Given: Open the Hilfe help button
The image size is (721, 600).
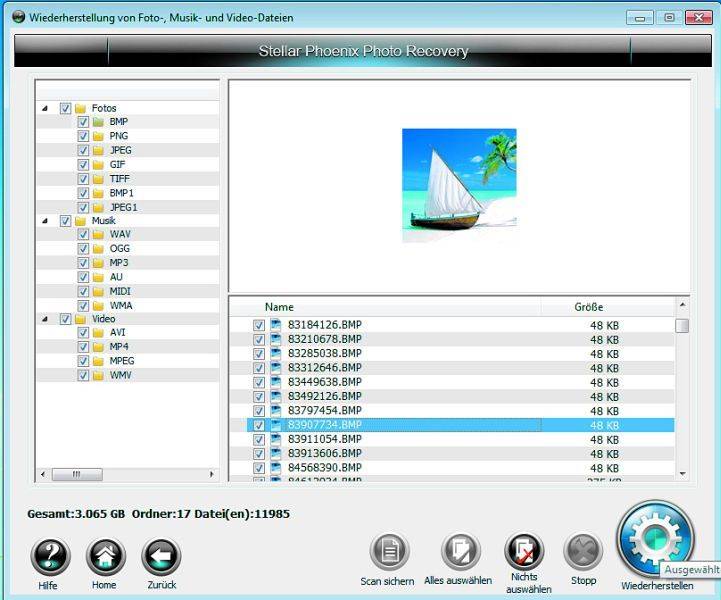Looking at the screenshot, I should tap(51, 557).
